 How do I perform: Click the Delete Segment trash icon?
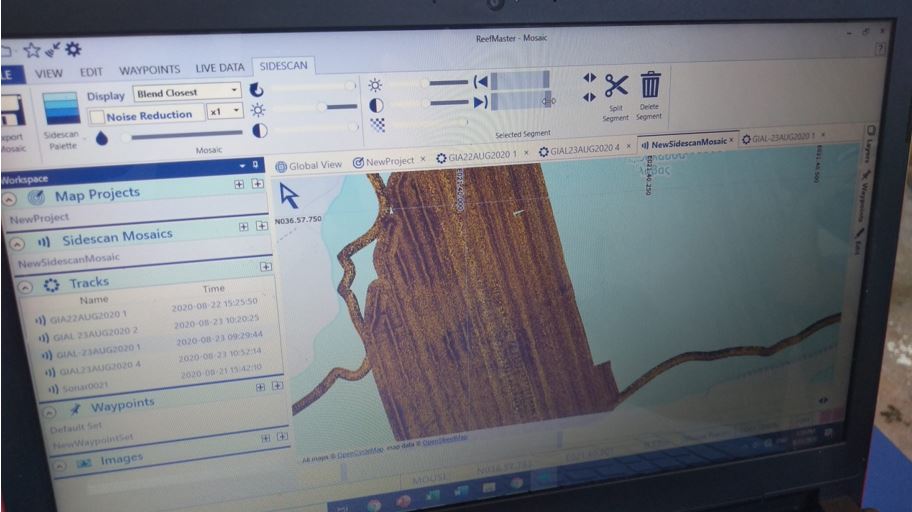tap(651, 84)
